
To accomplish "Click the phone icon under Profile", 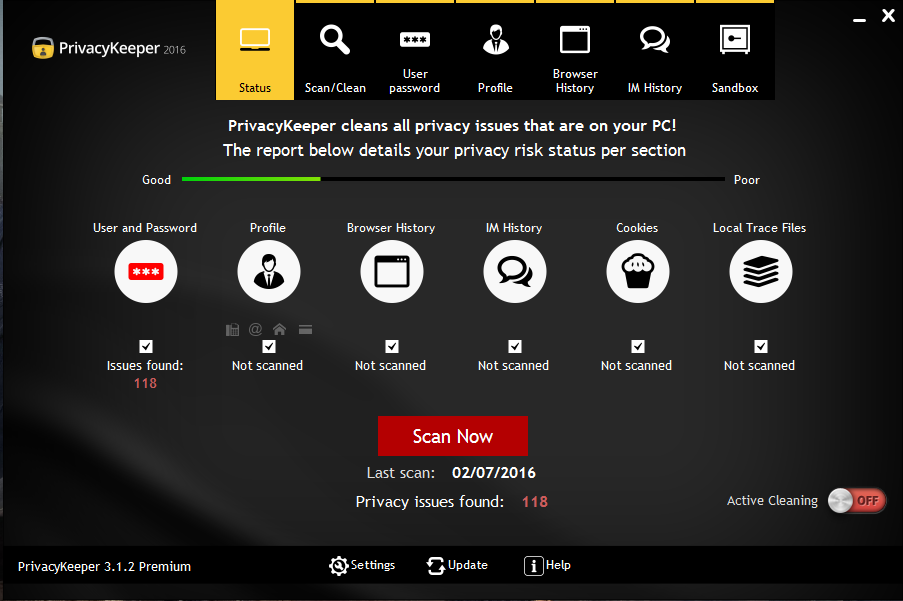I will point(232,329).
